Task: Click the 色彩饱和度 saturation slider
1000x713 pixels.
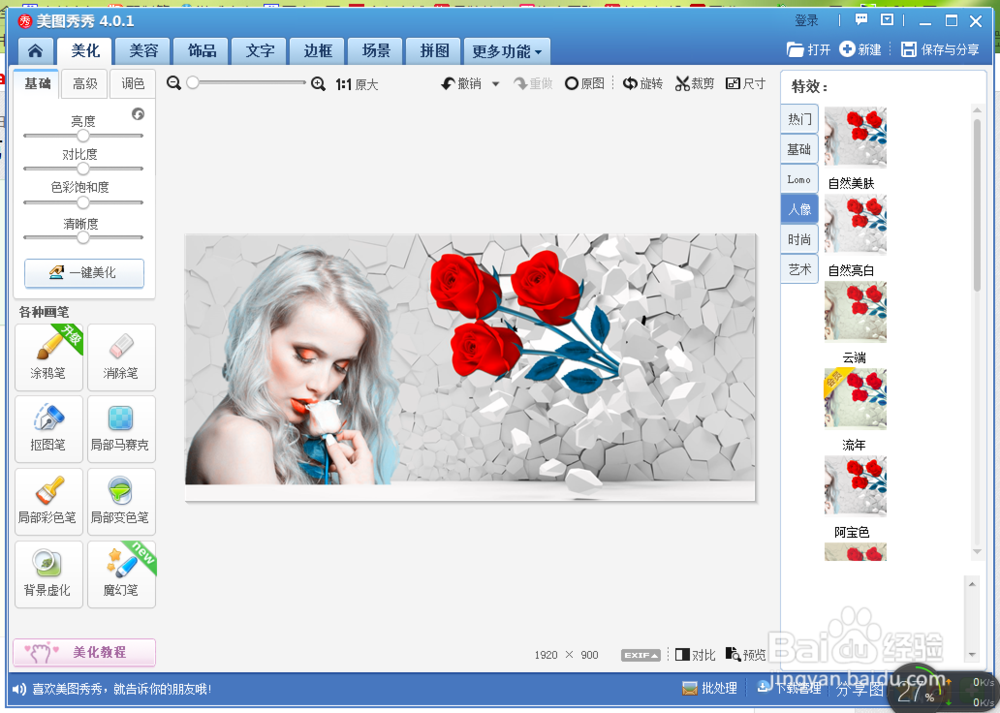Action: click(83, 203)
